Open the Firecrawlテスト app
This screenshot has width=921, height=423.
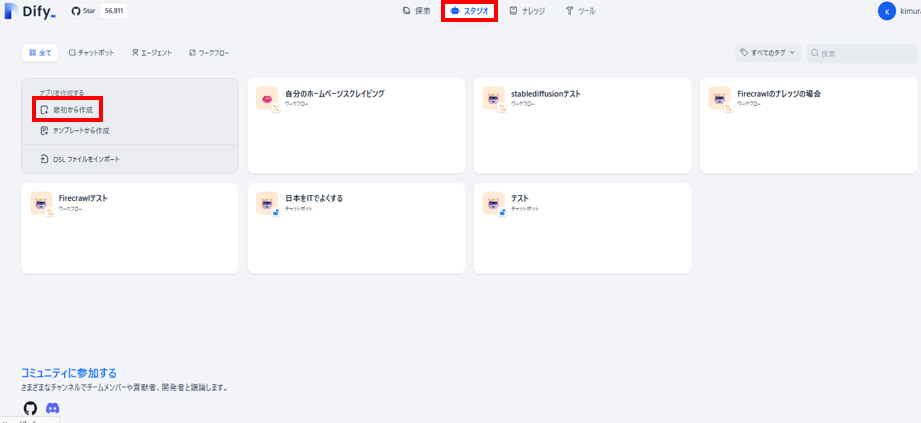tap(130, 228)
